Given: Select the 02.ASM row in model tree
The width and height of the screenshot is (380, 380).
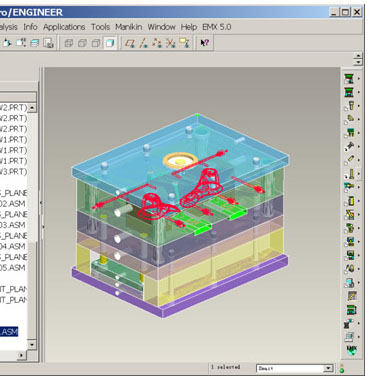Looking at the screenshot, I should tap(14, 204).
